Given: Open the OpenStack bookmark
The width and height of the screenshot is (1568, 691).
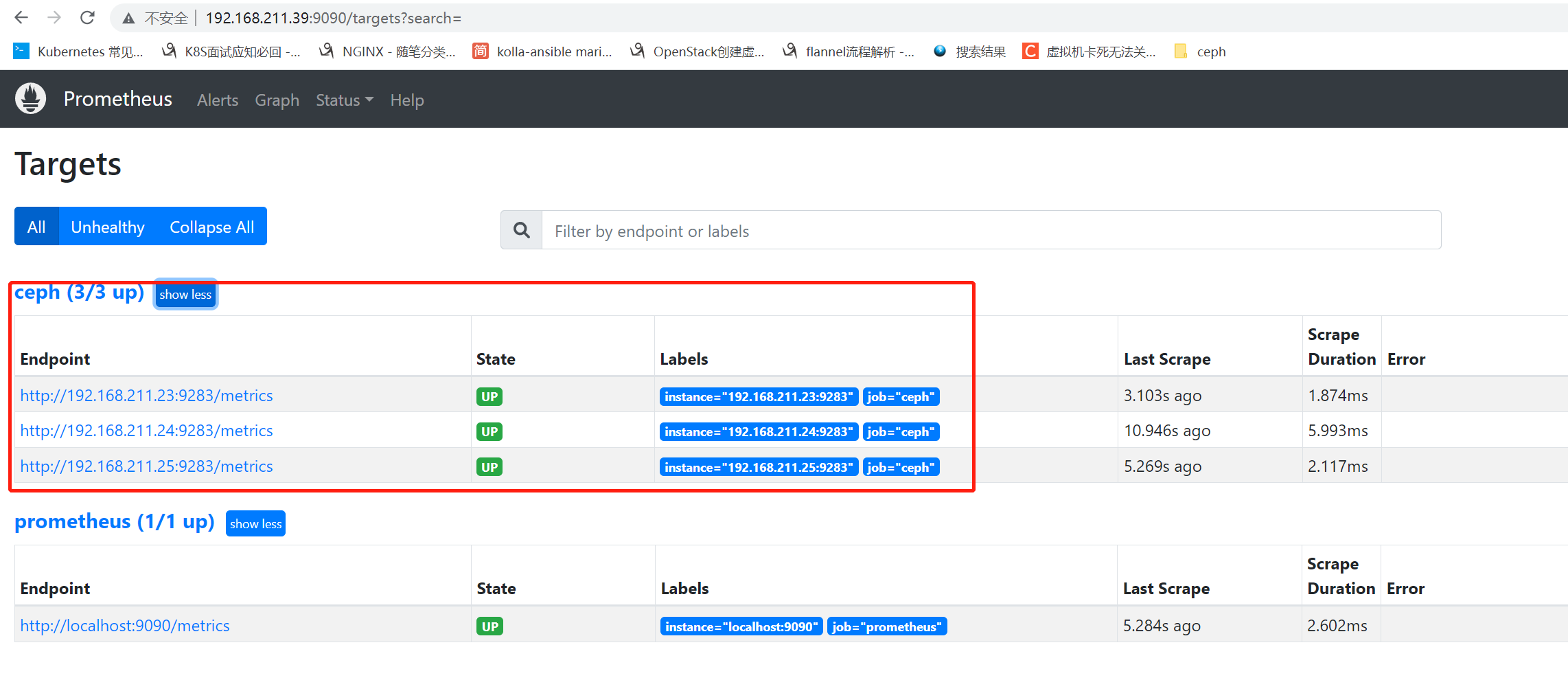Looking at the screenshot, I should (697, 52).
